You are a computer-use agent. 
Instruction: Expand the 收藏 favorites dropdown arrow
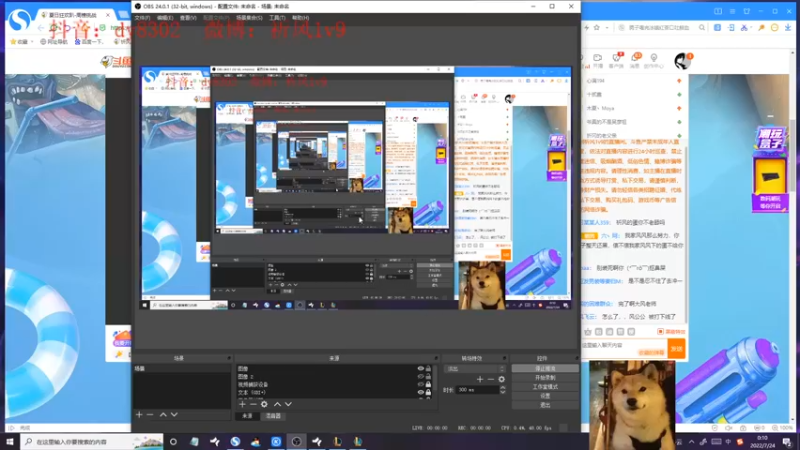[x=32, y=42]
